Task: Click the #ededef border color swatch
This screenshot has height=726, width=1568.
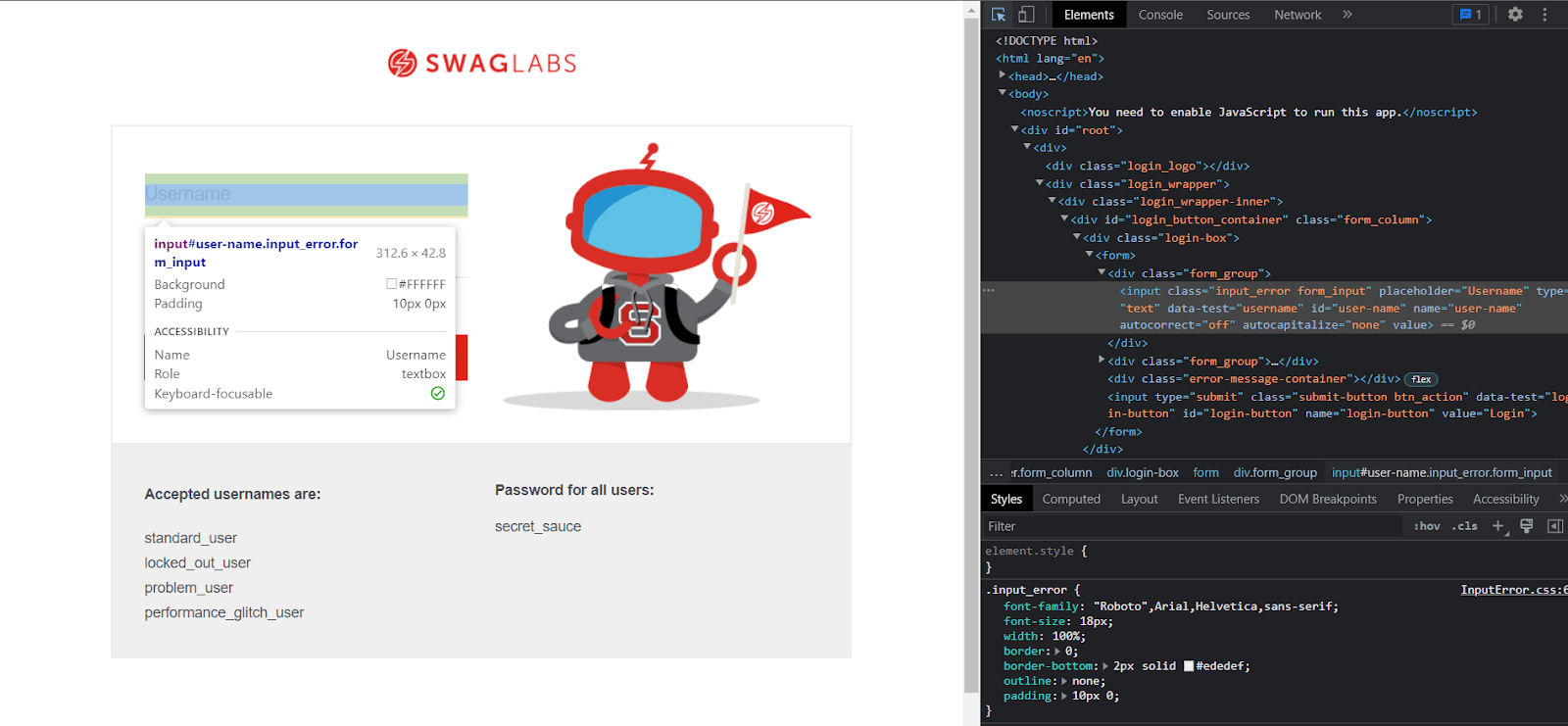Action: pyautogui.click(x=1189, y=666)
